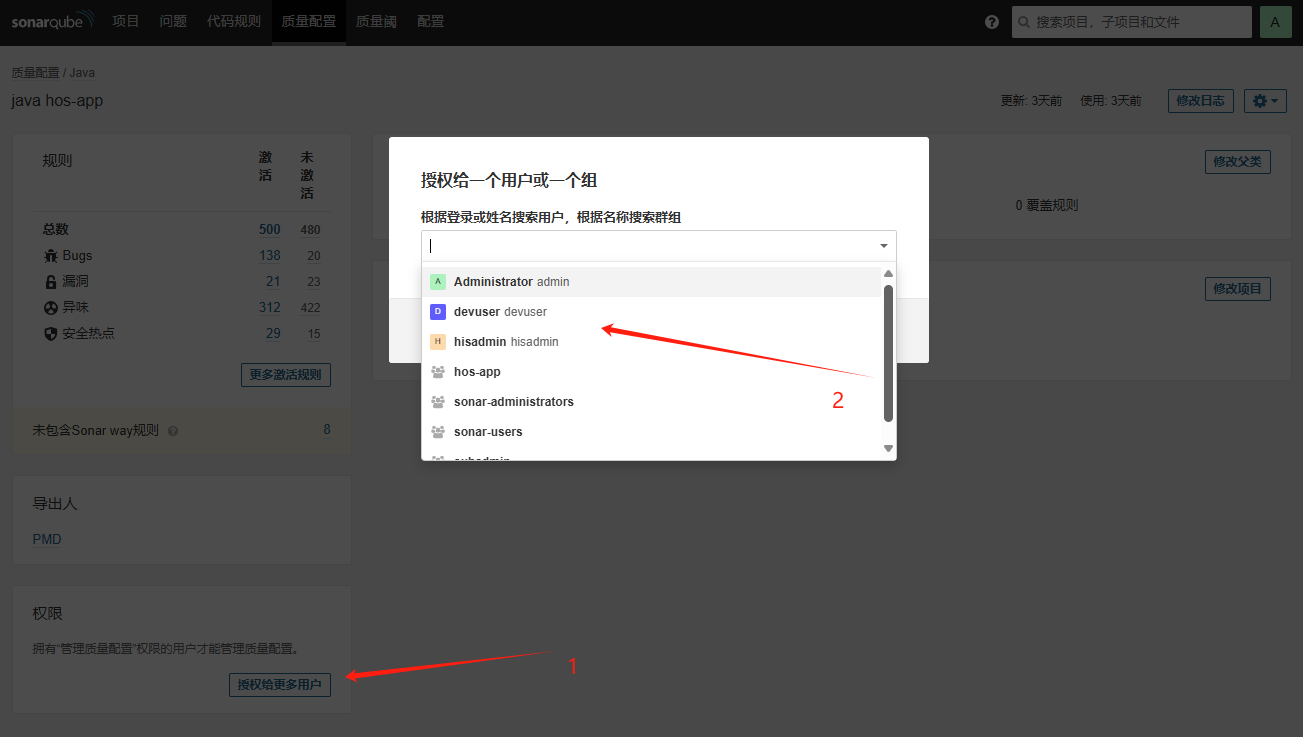The image size is (1303, 737).
Task: Click the green user avatar icon
Action: click(x=1275, y=22)
